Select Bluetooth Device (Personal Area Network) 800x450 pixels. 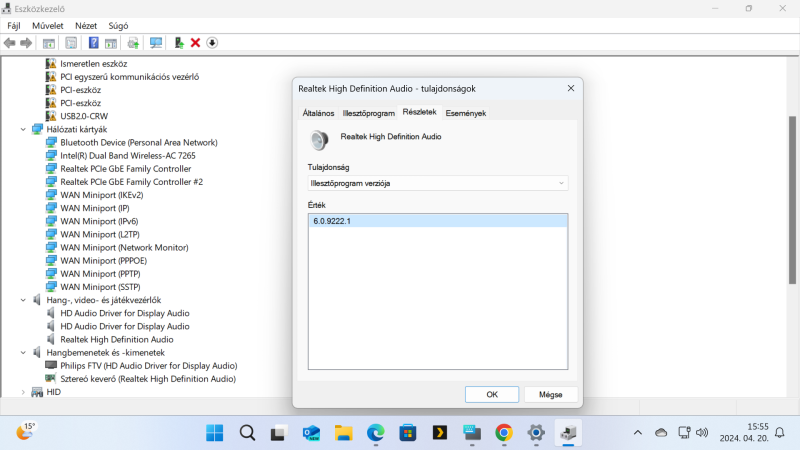point(139,142)
